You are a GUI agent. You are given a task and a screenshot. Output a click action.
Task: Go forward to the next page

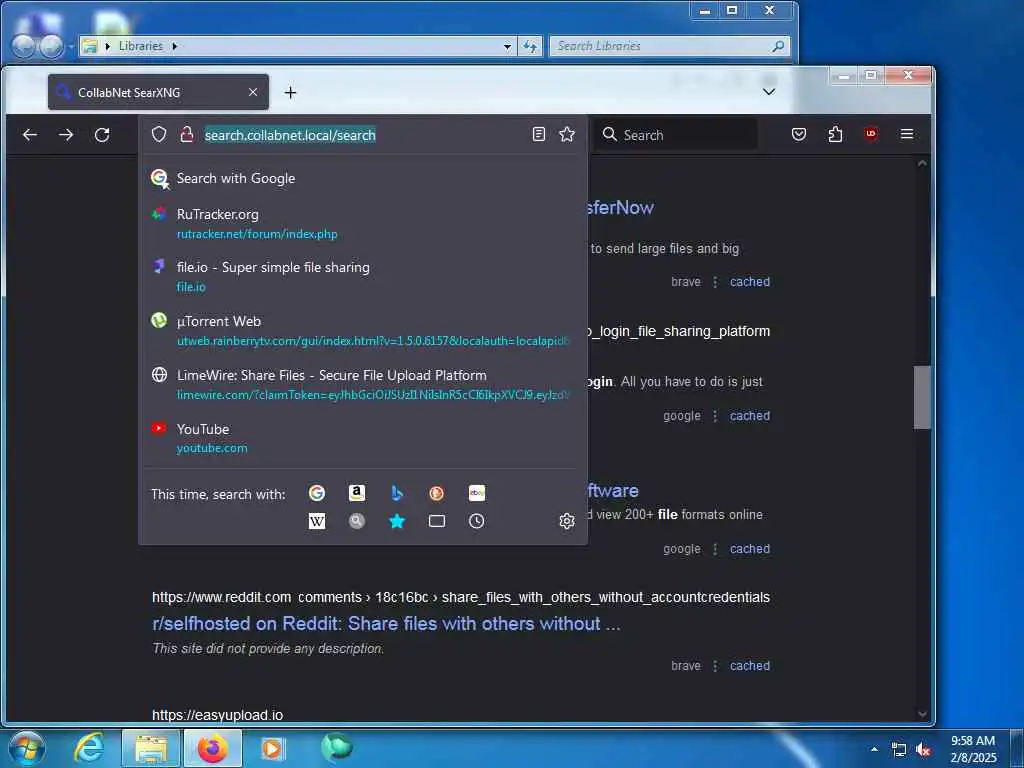66,135
